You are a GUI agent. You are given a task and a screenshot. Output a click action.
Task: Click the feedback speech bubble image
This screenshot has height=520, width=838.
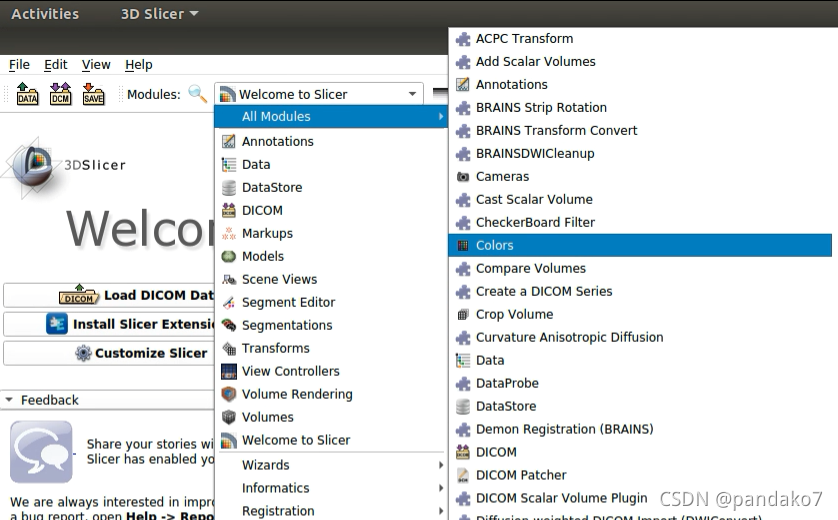(41, 452)
